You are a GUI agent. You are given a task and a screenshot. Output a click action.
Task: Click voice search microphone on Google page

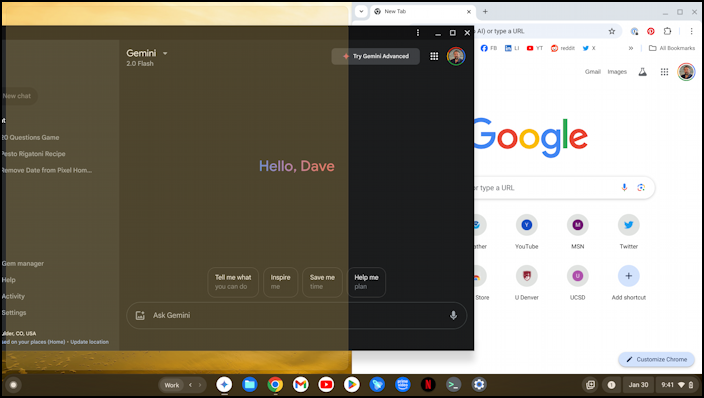tap(624, 188)
